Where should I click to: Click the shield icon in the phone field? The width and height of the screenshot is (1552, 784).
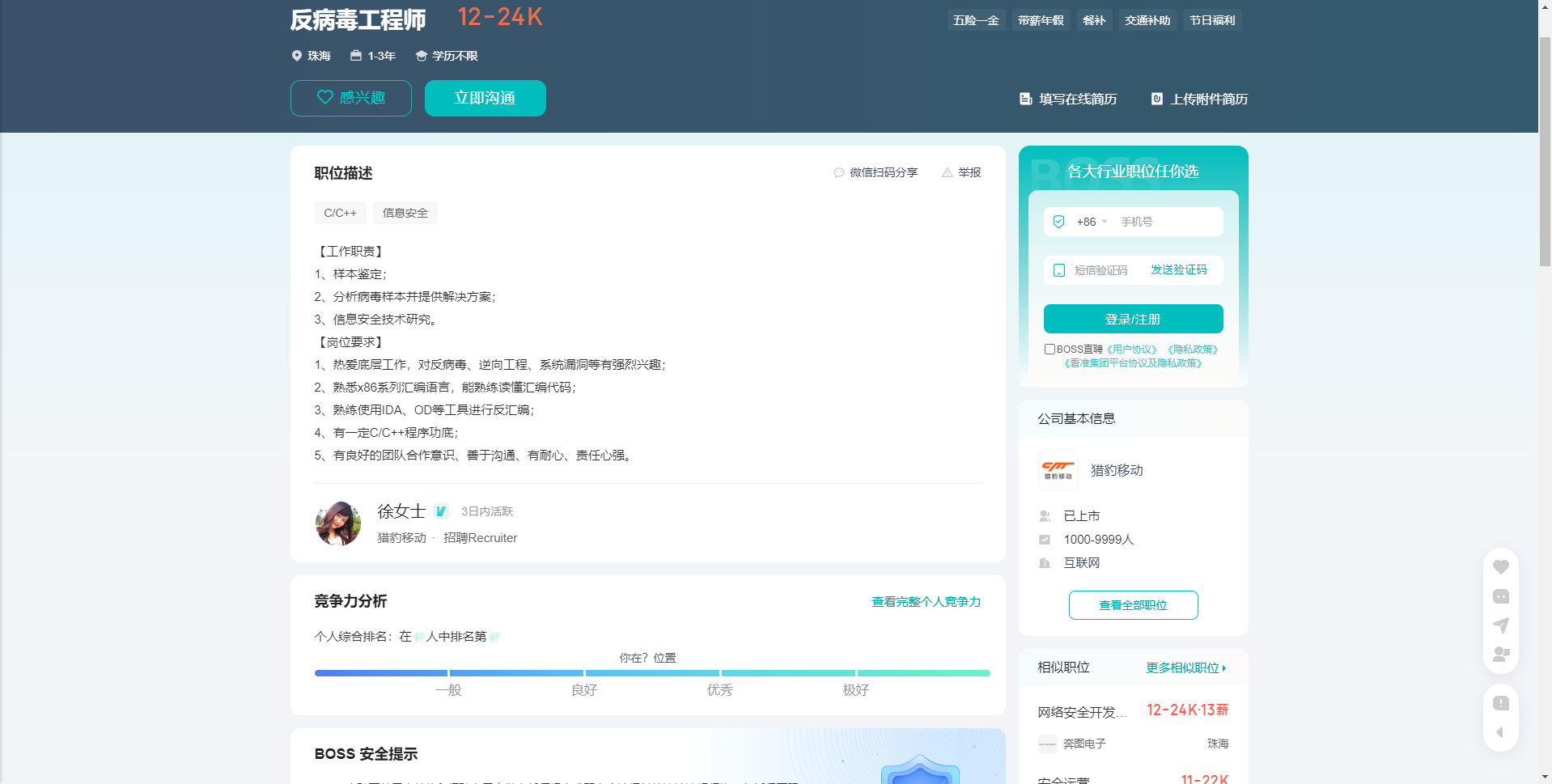[1058, 222]
